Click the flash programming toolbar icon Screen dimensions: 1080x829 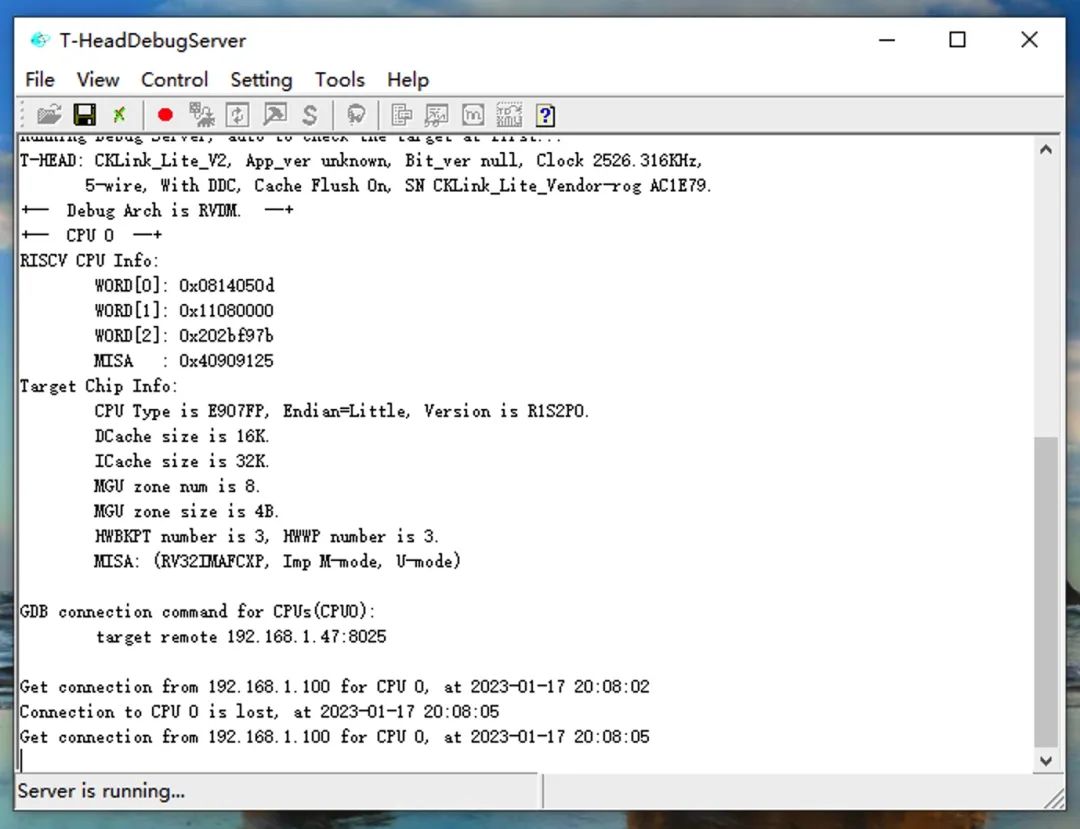pos(436,114)
